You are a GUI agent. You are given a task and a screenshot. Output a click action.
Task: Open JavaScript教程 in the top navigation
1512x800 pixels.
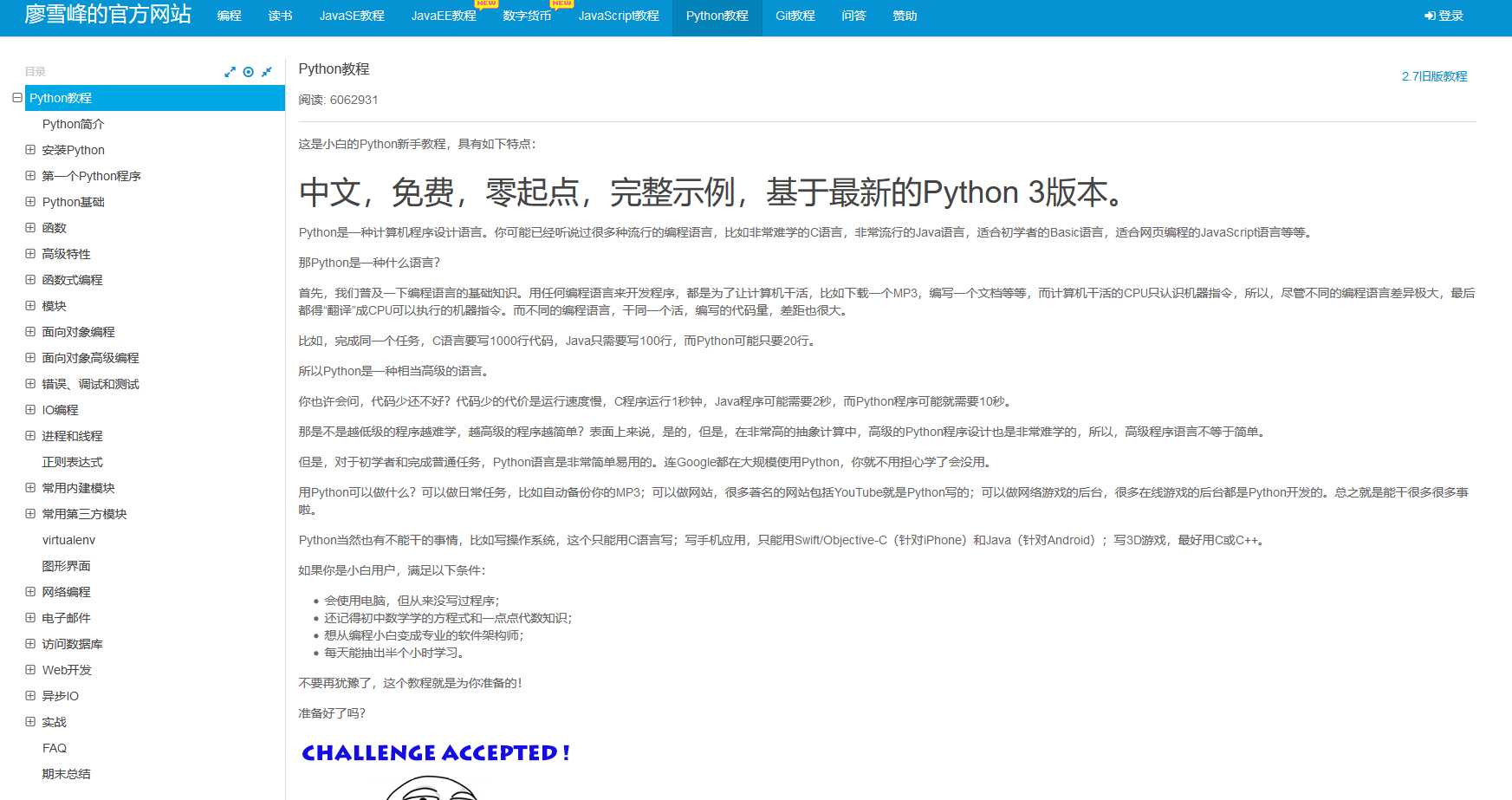[619, 16]
